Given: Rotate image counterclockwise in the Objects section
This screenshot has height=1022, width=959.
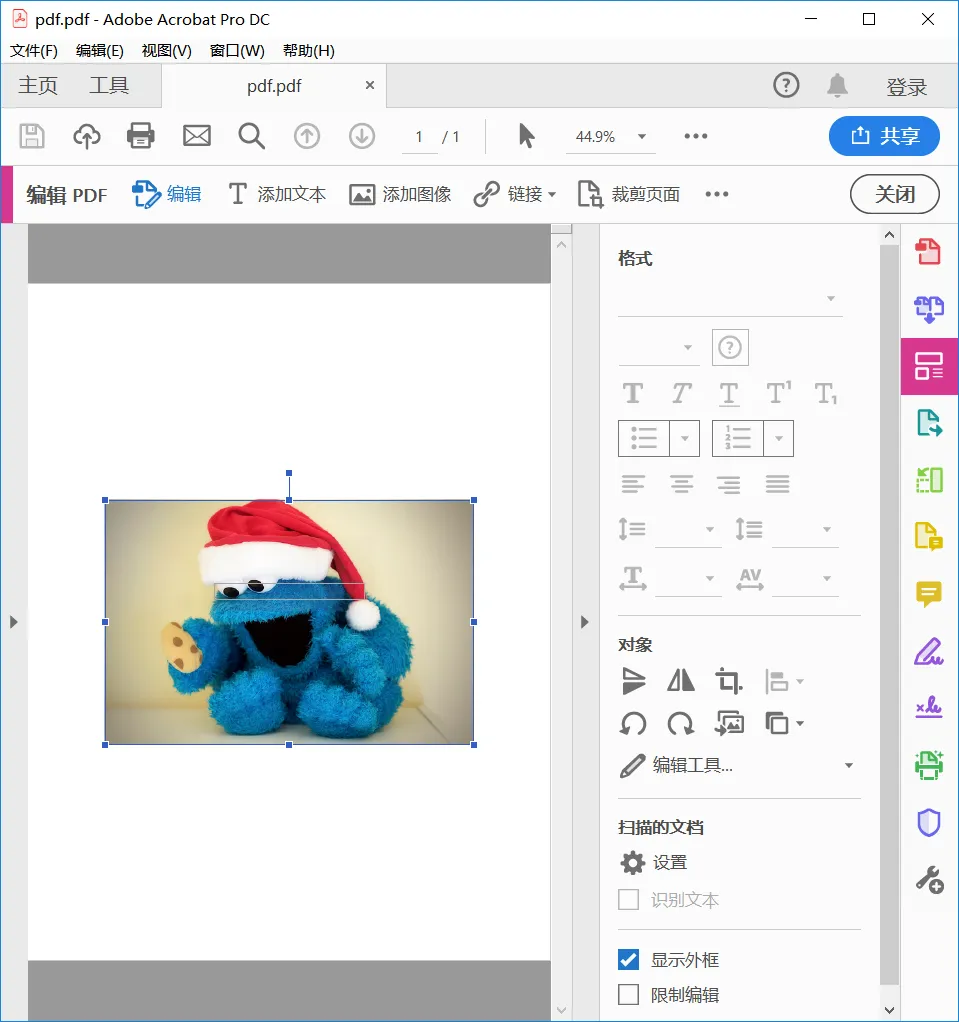Looking at the screenshot, I should [x=633, y=723].
